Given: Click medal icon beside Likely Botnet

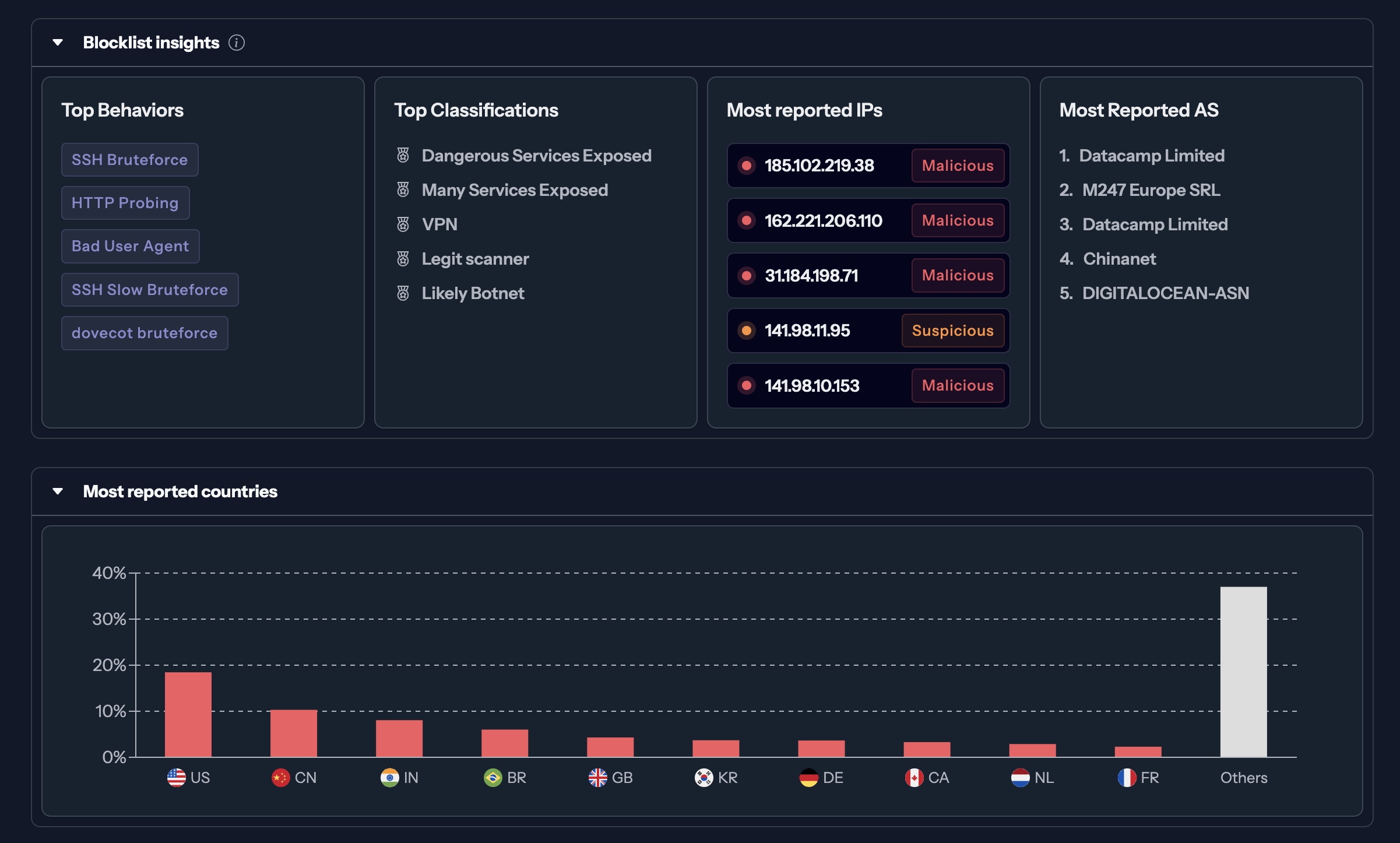Looking at the screenshot, I should [403, 293].
